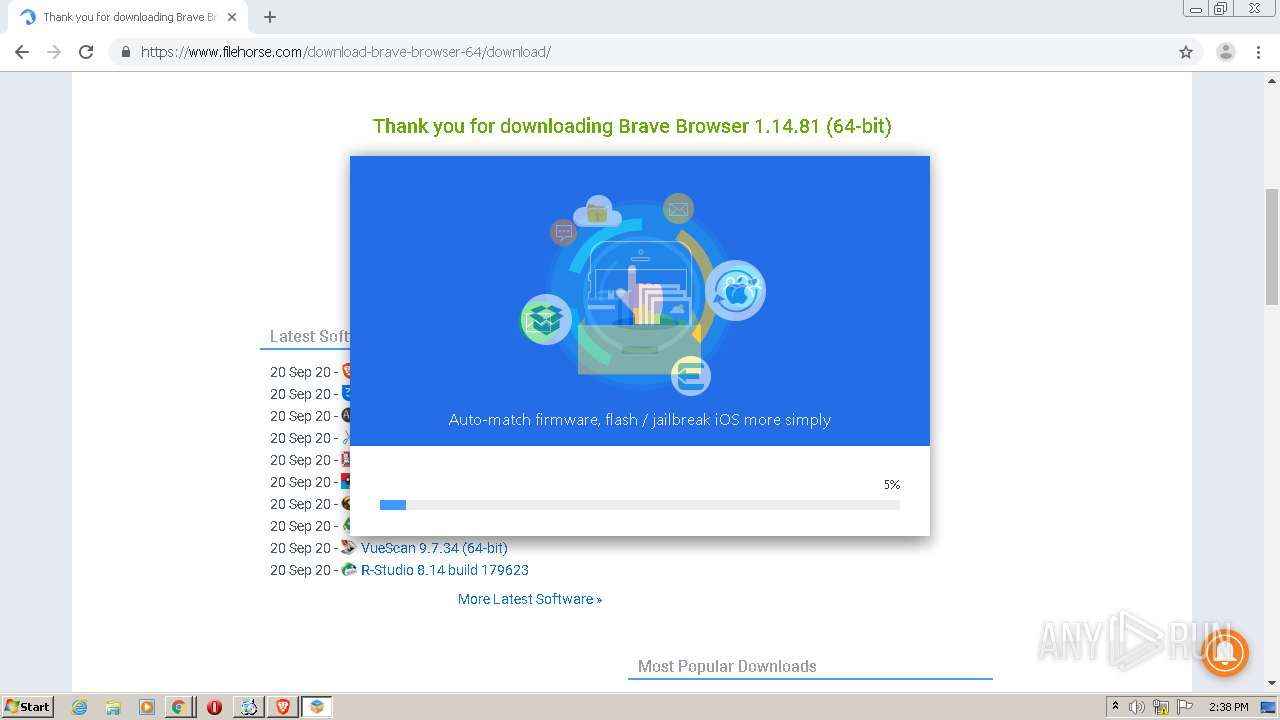This screenshot has width=1280, height=720.
Task: Click the Apple restore icon in illustration
Action: pos(736,291)
